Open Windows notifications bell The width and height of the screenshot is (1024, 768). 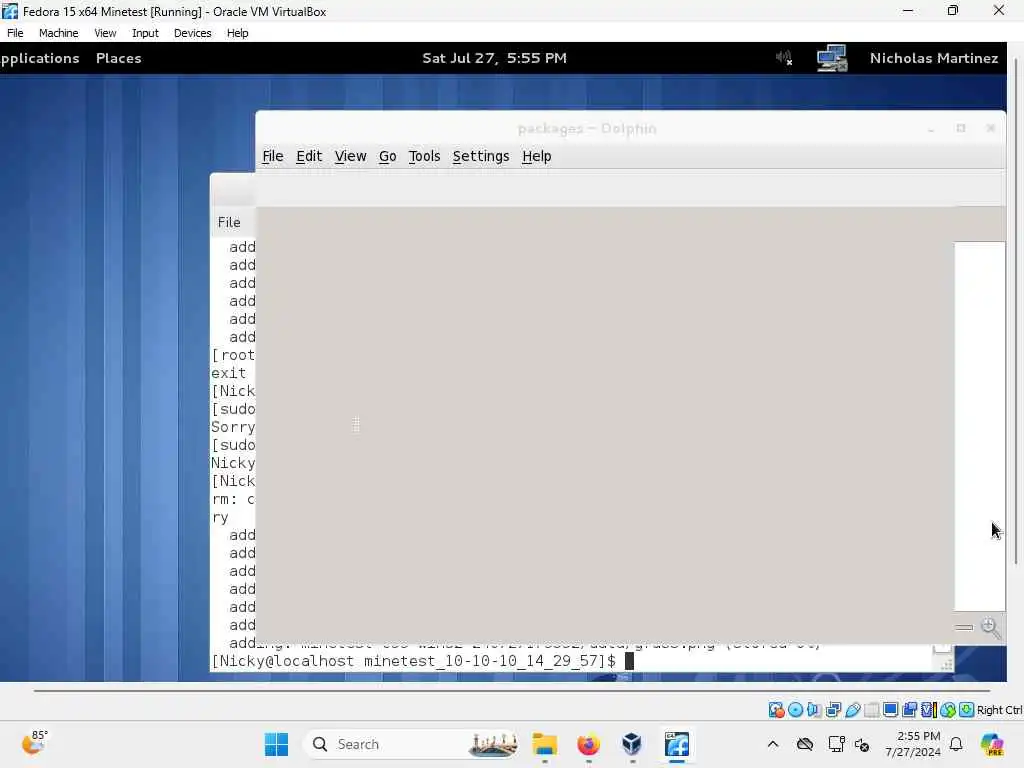(956, 744)
